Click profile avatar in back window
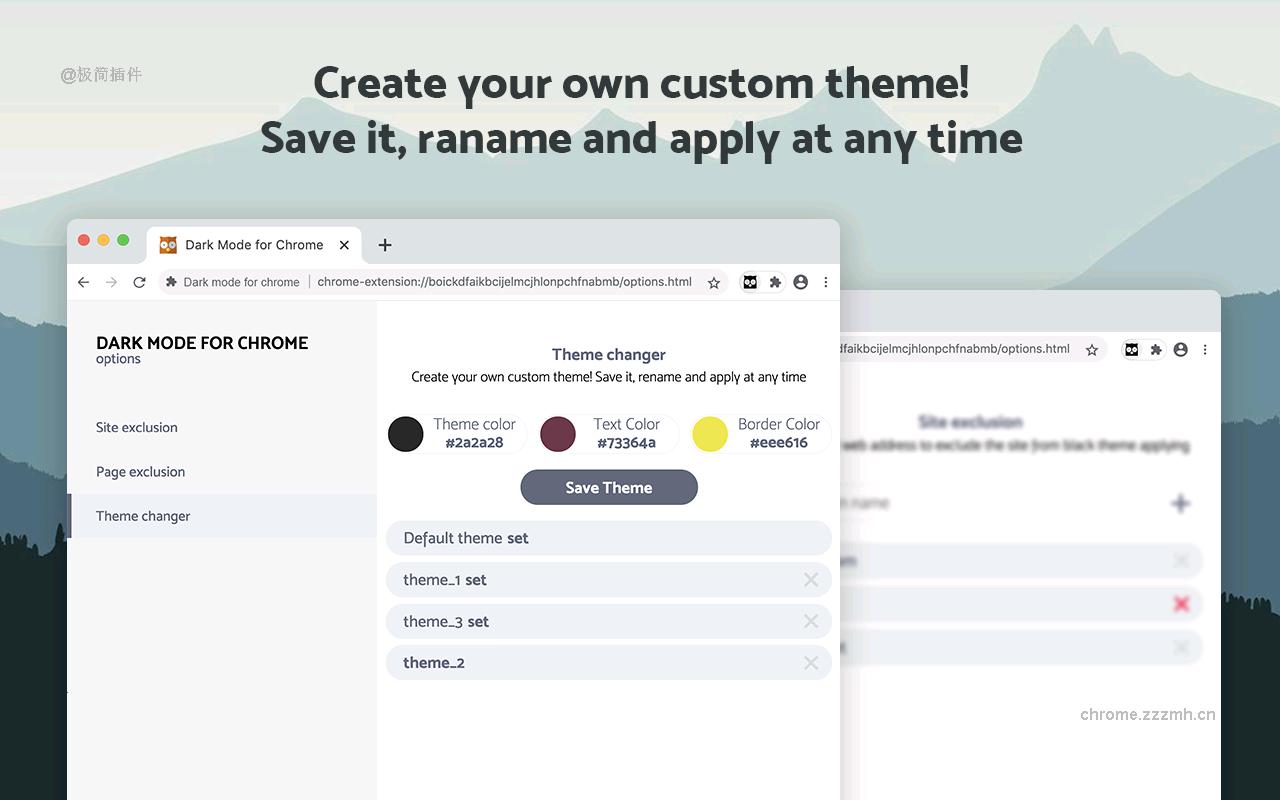 [x=1181, y=350]
